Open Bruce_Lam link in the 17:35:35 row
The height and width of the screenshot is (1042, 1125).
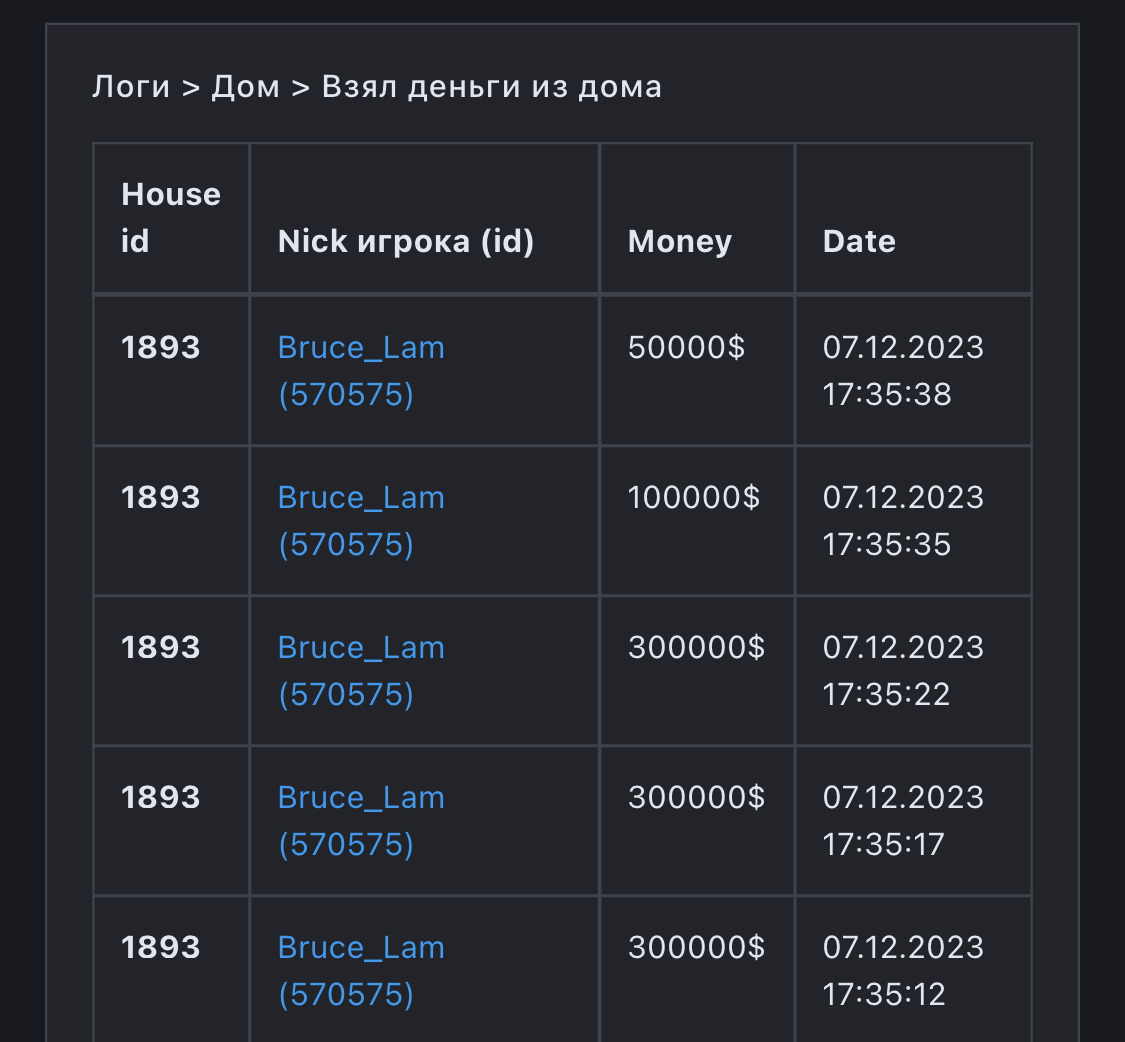[x=361, y=521]
